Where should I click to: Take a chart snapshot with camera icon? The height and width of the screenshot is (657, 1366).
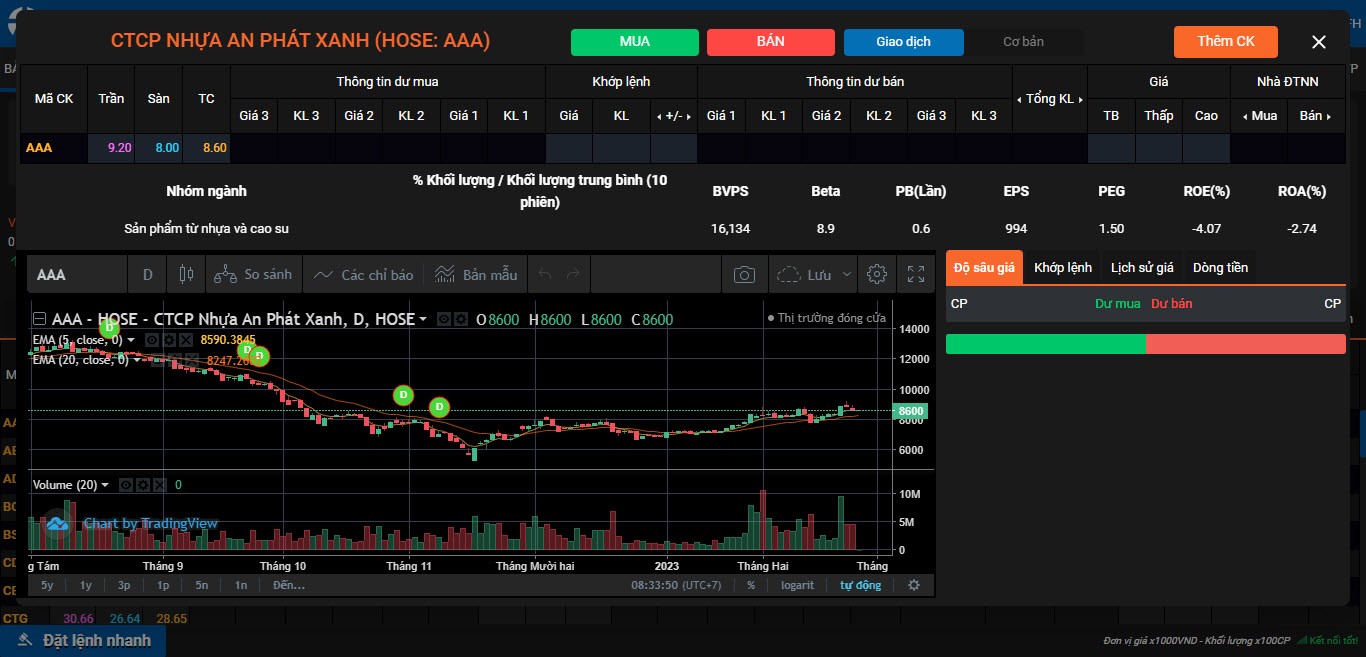coord(744,274)
